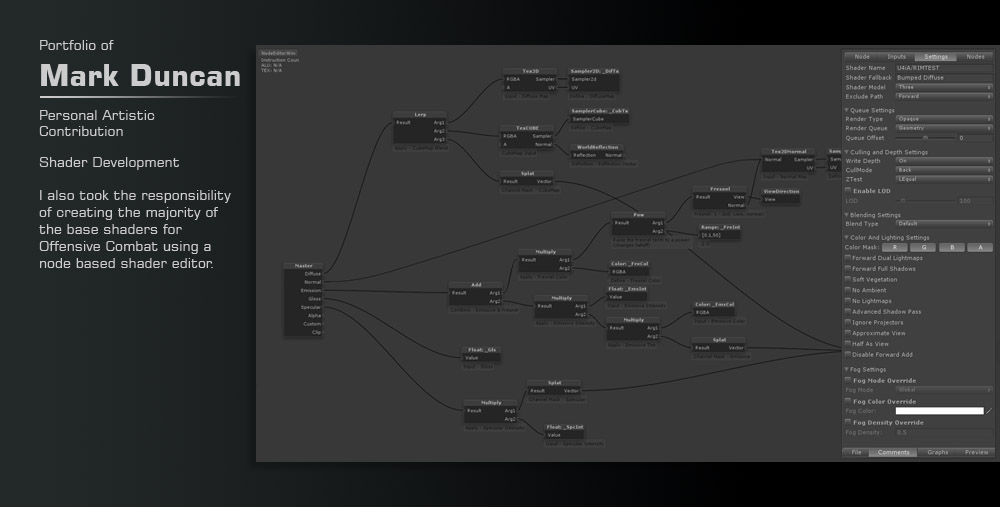This screenshot has width=1000, height=507.
Task: Enable the Enable LOD checkbox
Action: 848,191
